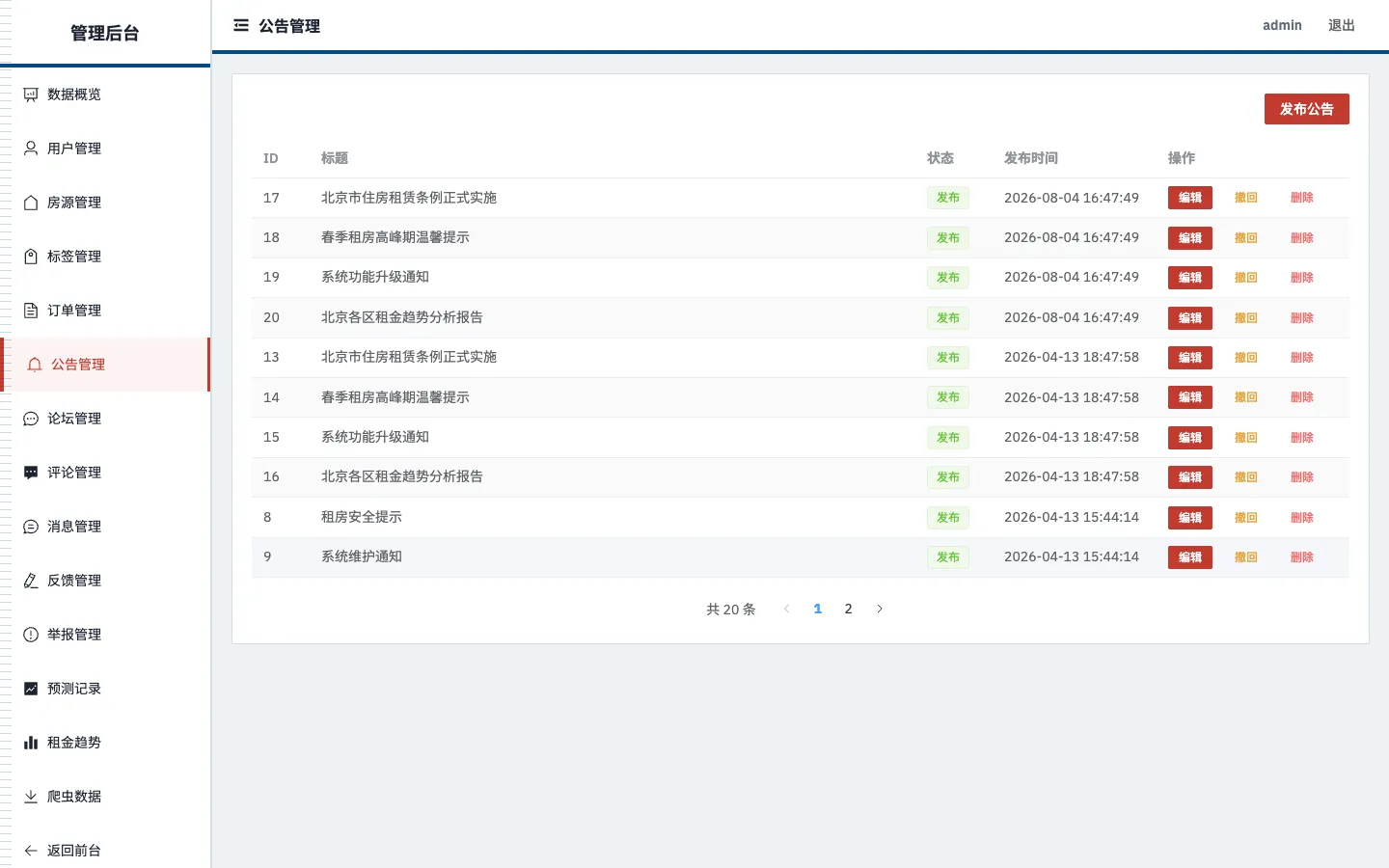Open 用户管理 menu item
Viewport: 1389px width, 868px height.
click(105, 149)
